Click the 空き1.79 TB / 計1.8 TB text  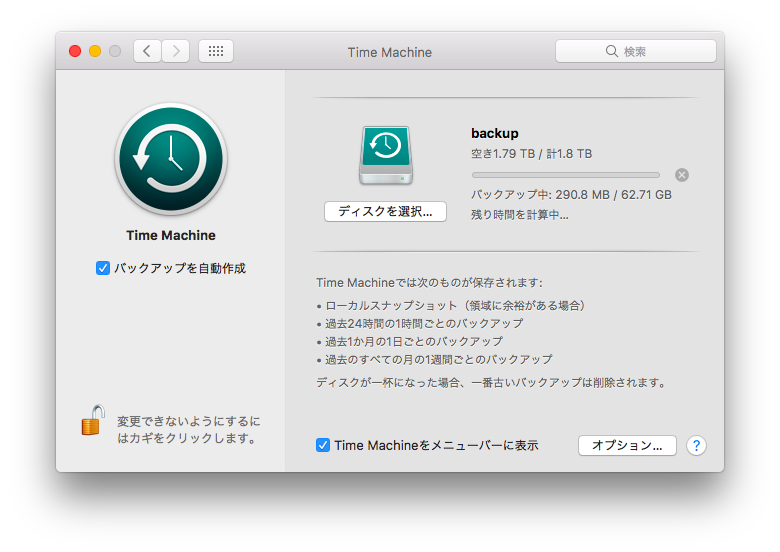click(531, 154)
